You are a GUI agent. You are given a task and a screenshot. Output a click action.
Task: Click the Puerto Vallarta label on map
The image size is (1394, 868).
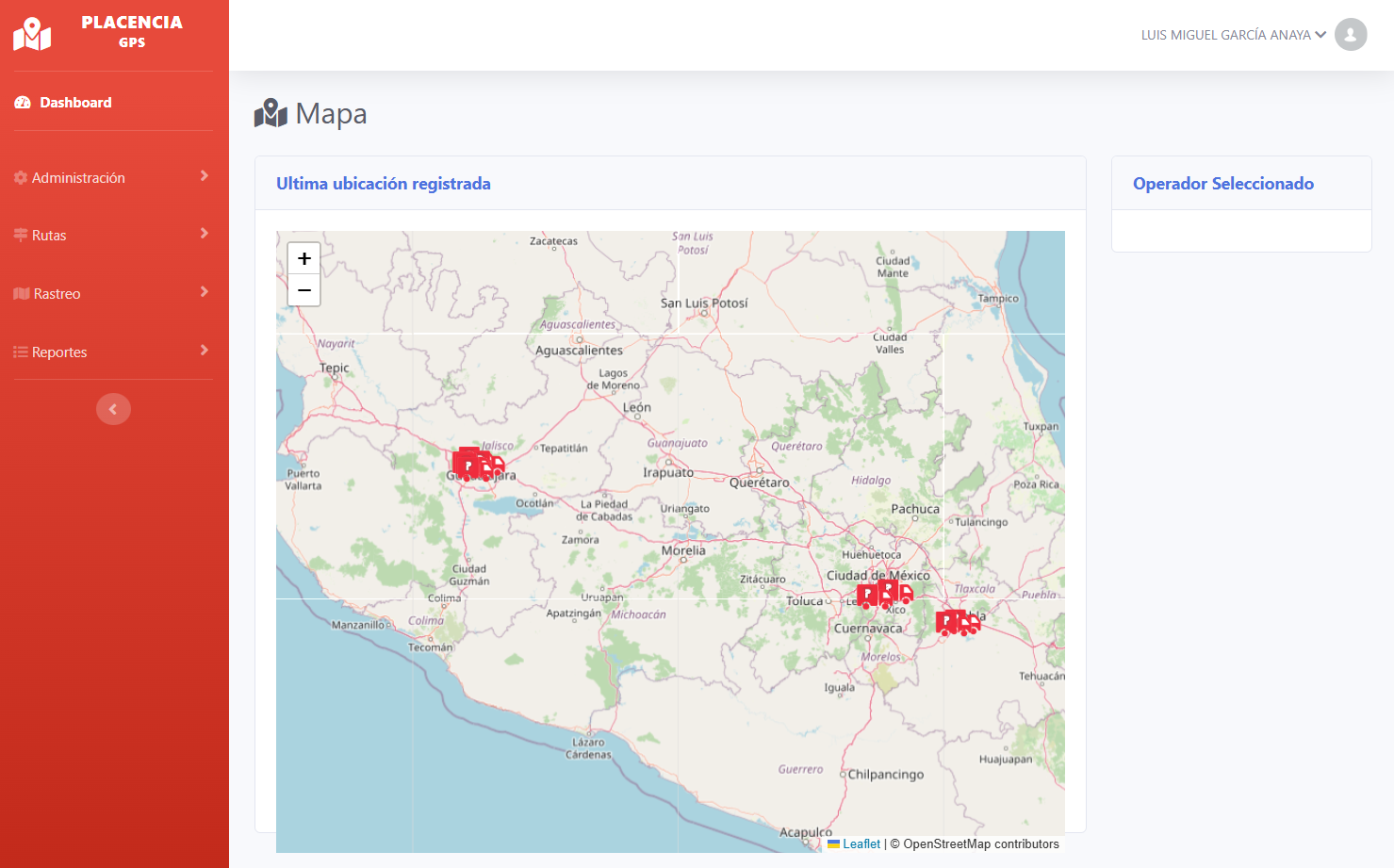click(303, 480)
